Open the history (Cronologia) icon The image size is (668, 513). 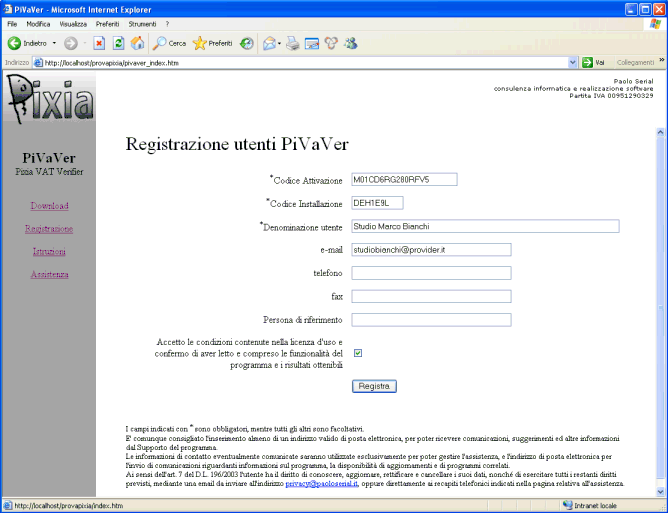[247, 43]
